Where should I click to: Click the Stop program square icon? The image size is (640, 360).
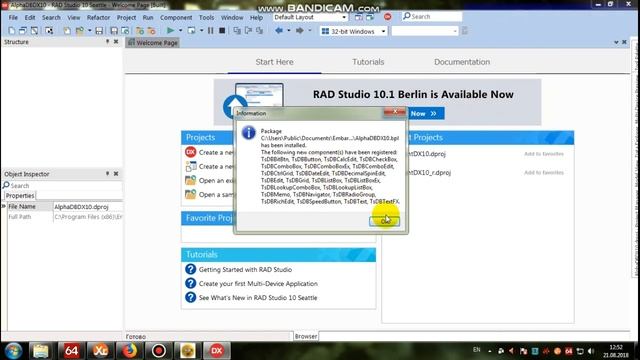click(222, 31)
